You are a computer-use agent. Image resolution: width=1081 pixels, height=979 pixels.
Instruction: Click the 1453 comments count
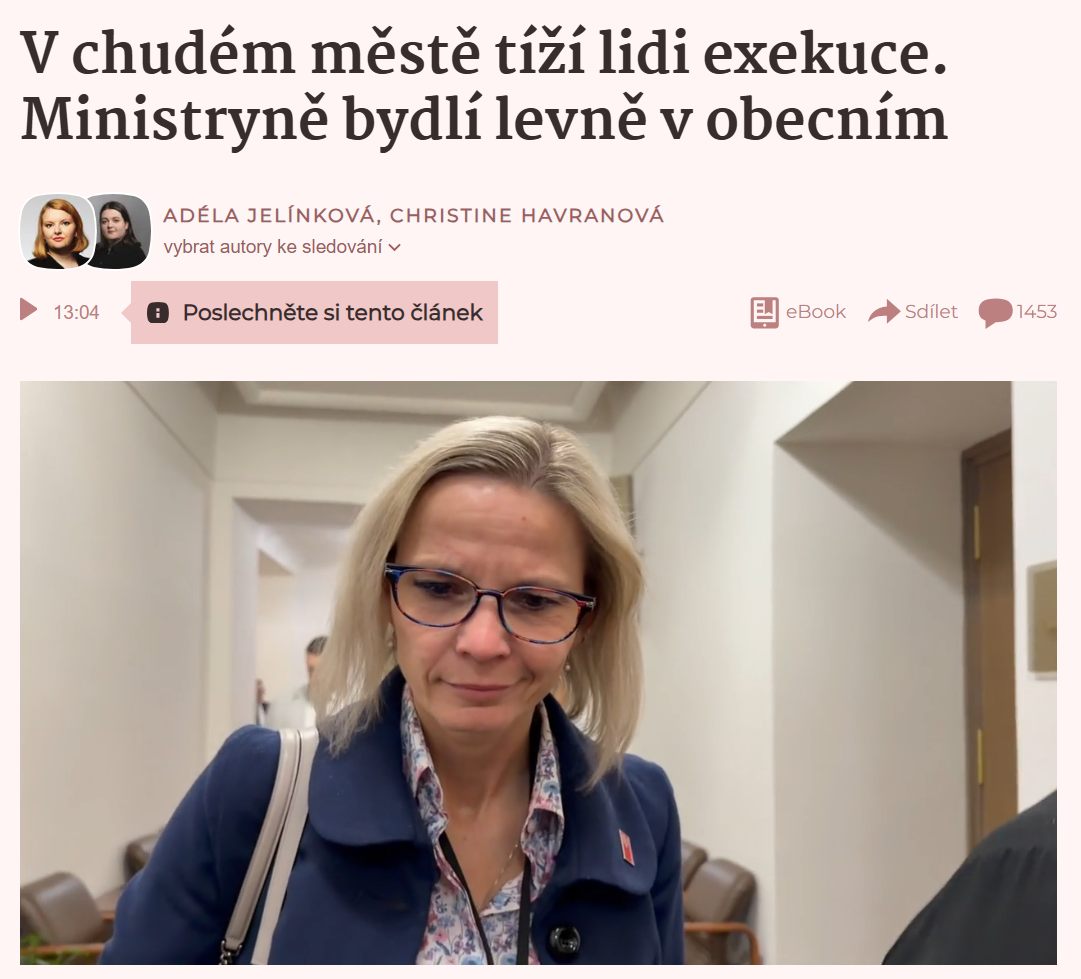click(x=1036, y=312)
